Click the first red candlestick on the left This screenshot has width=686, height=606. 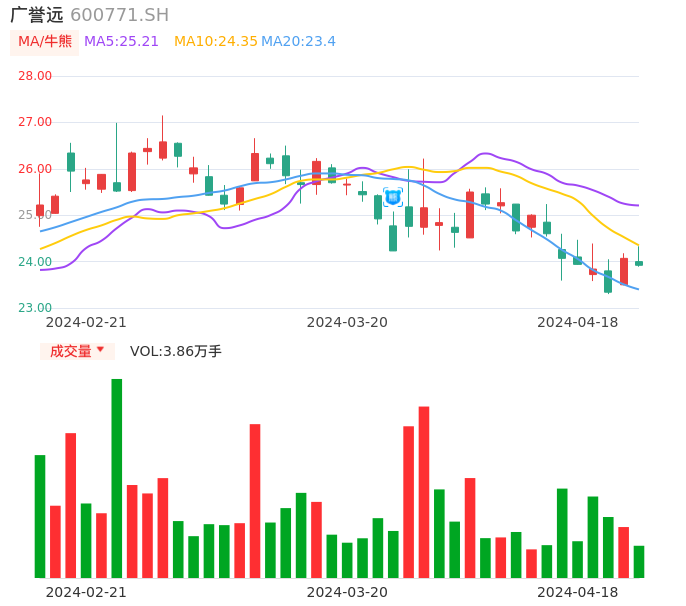coord(40,210)
